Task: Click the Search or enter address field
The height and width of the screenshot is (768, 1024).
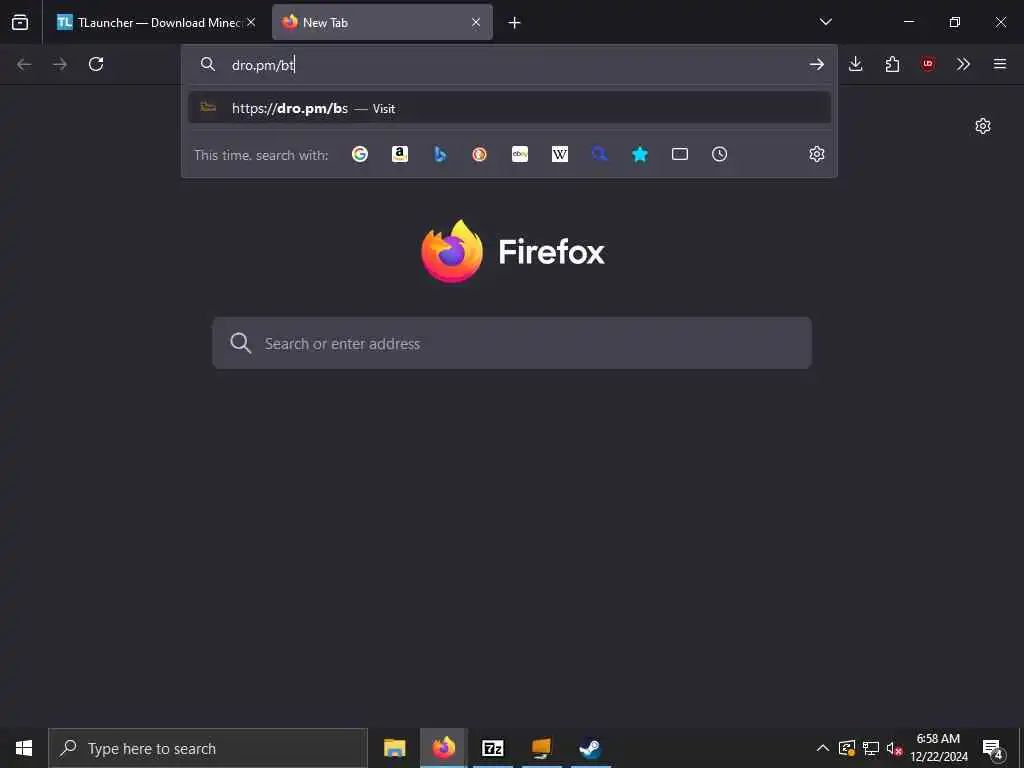Action: tap(512, 344)
